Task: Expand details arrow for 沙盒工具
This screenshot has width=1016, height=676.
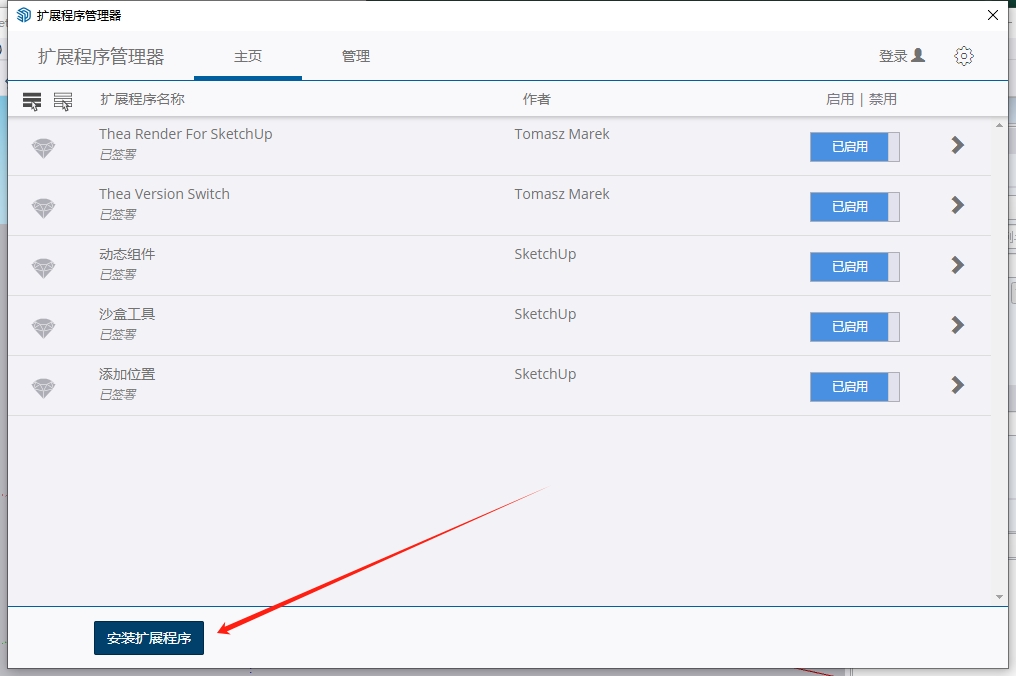Action: pos(958,325)
